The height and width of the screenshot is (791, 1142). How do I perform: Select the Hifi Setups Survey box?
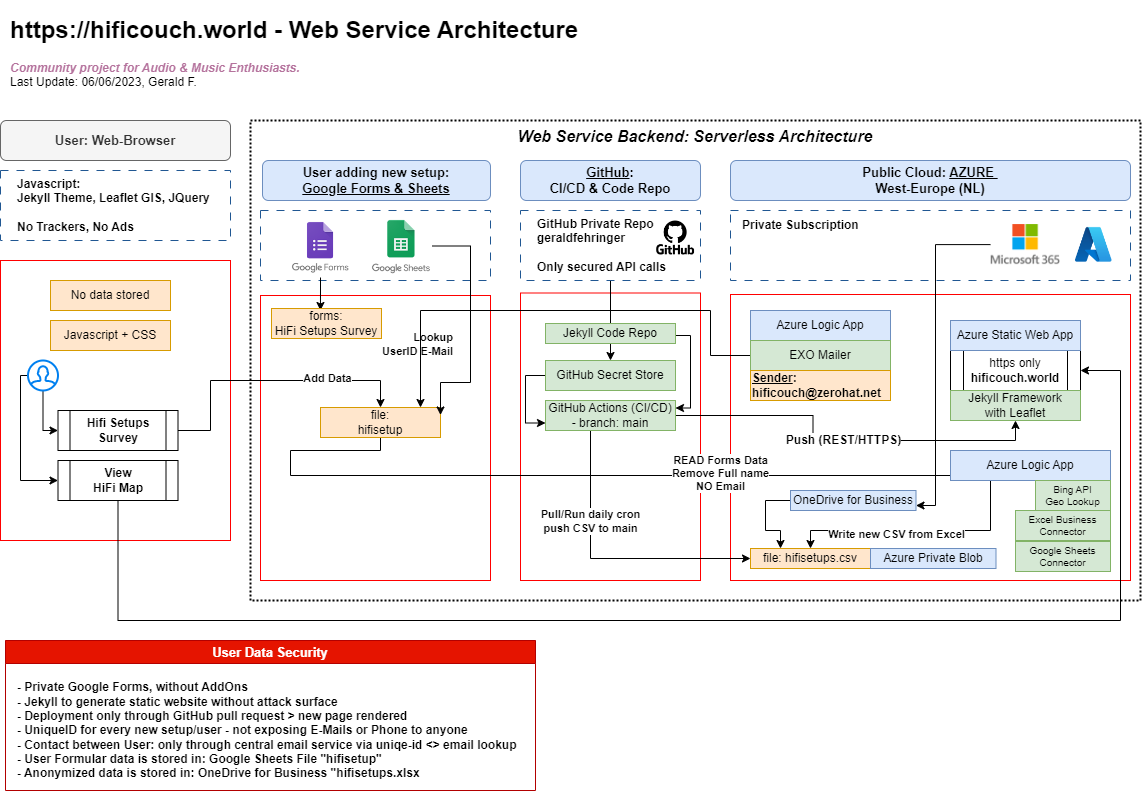tap(118, 430)
